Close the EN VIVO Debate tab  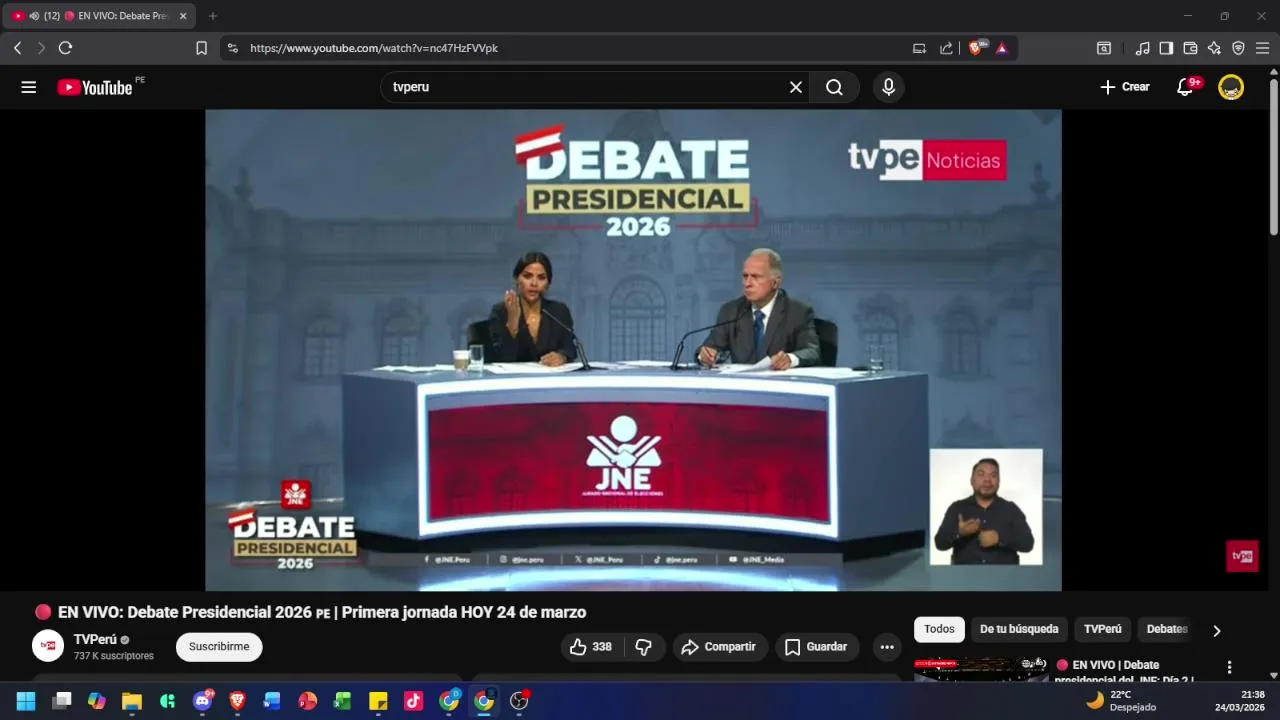tap(183, 16)
